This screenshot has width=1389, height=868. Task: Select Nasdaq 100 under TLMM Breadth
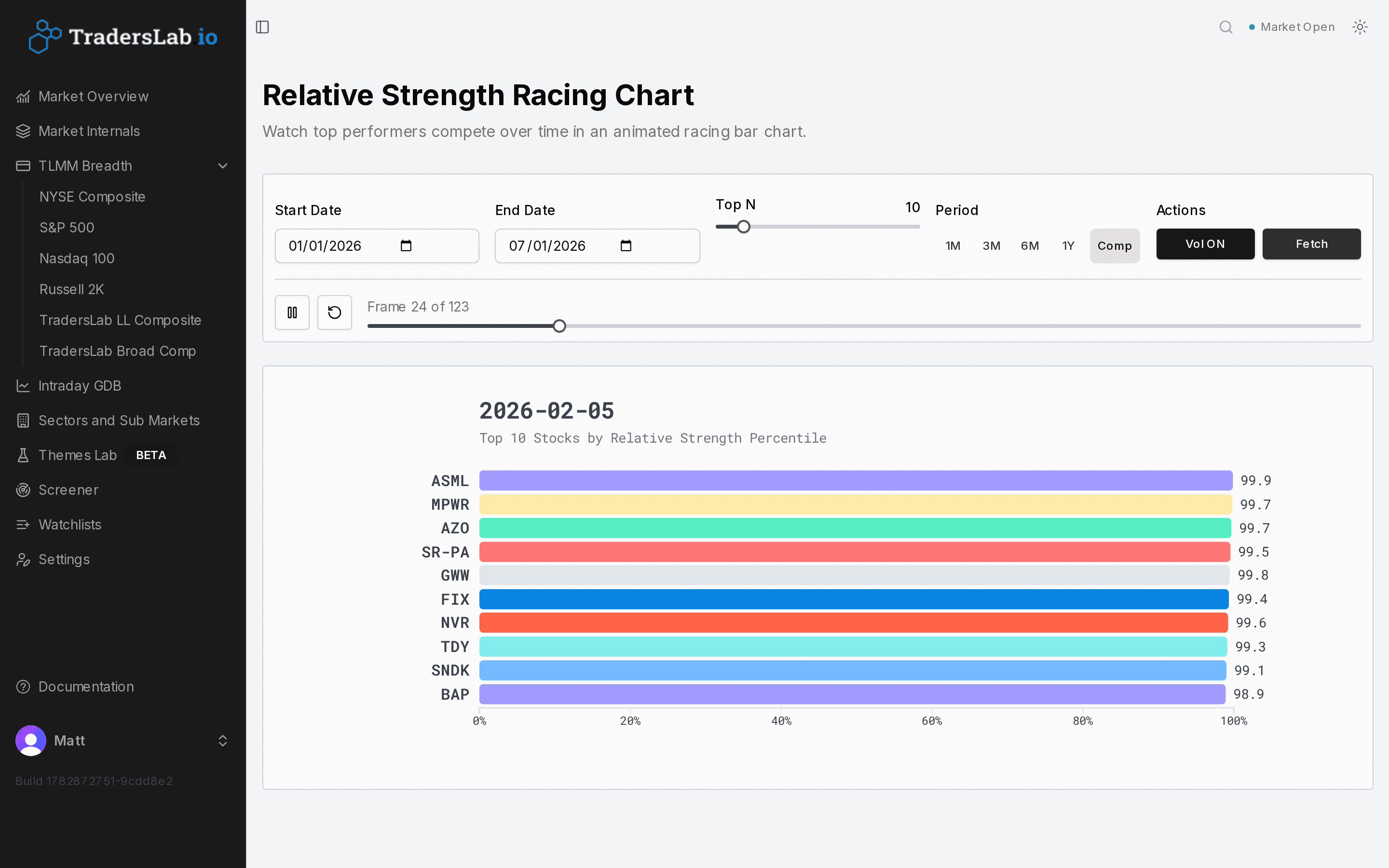[77, 258]
